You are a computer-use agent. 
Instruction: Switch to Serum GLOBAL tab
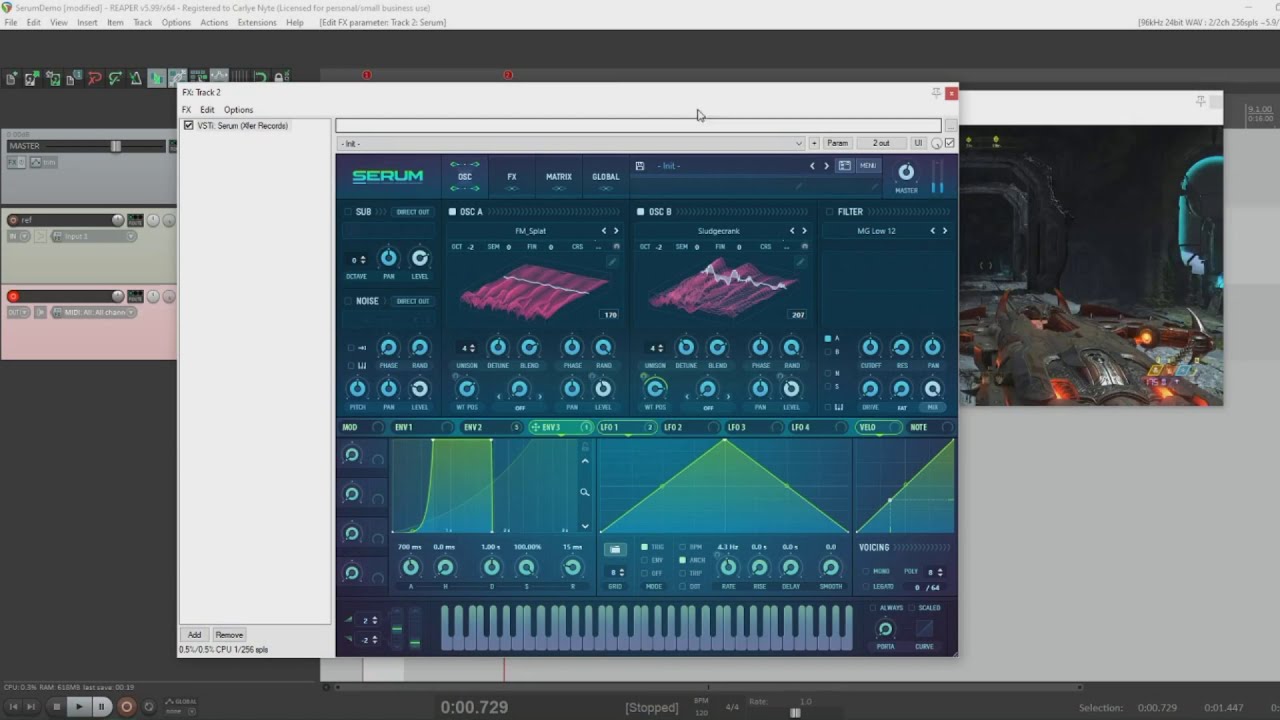[x=605, y=177]
